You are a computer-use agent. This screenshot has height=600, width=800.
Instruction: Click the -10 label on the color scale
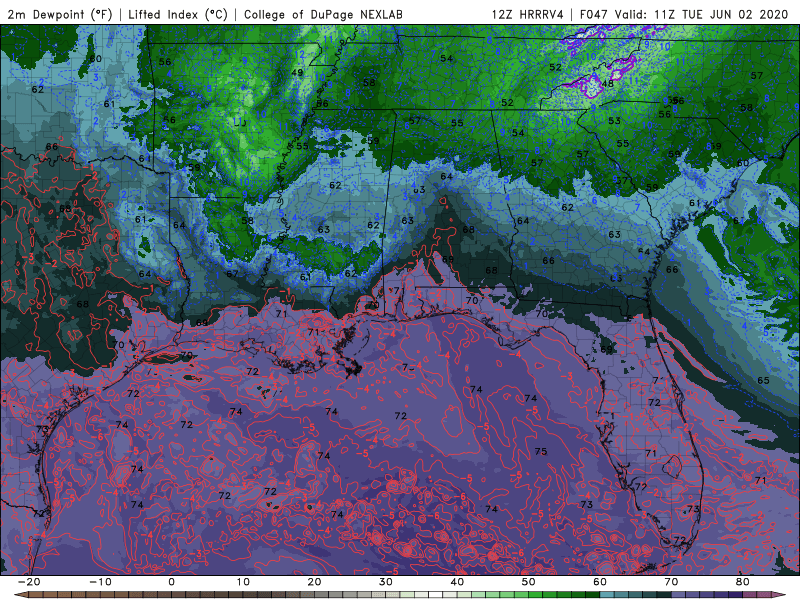100,582
